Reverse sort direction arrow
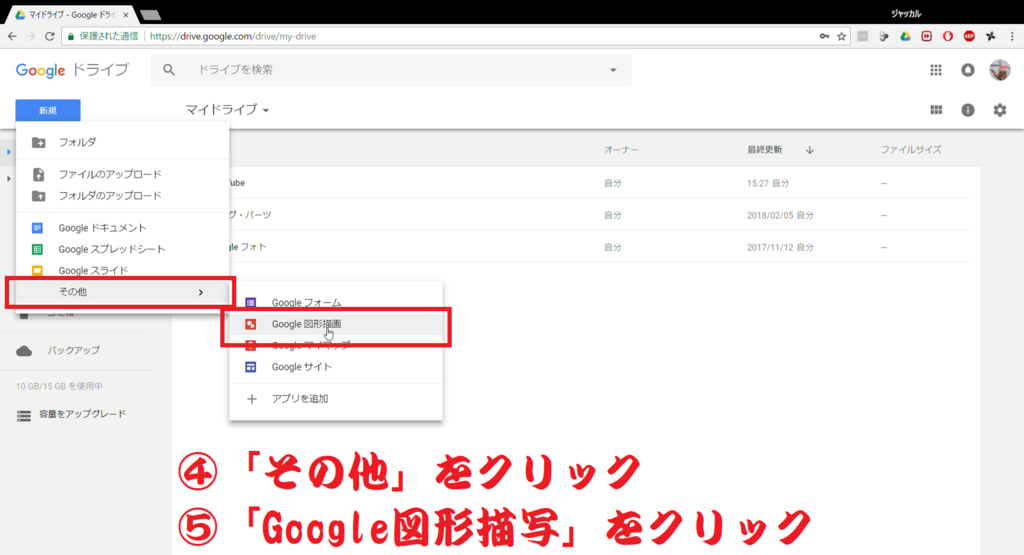This screenshot has height=555, width=1024. point(810,150)
